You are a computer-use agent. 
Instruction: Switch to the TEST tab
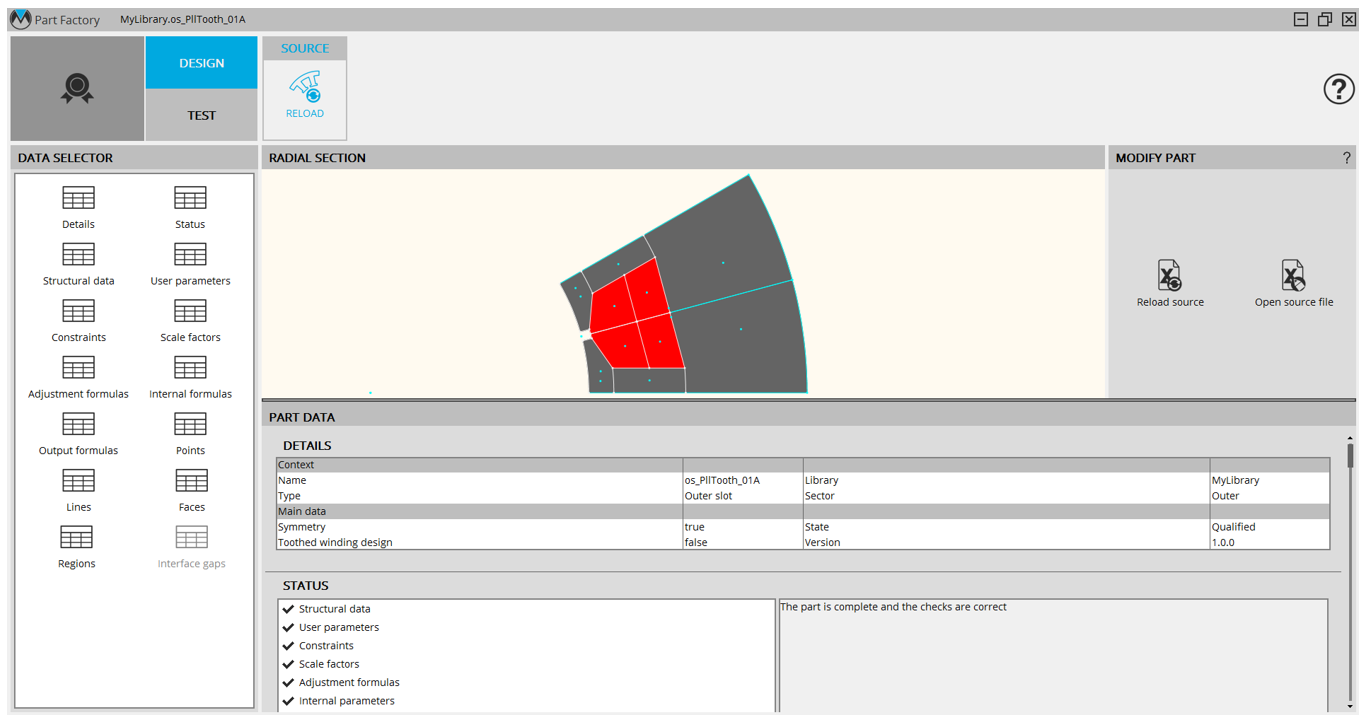201,115
